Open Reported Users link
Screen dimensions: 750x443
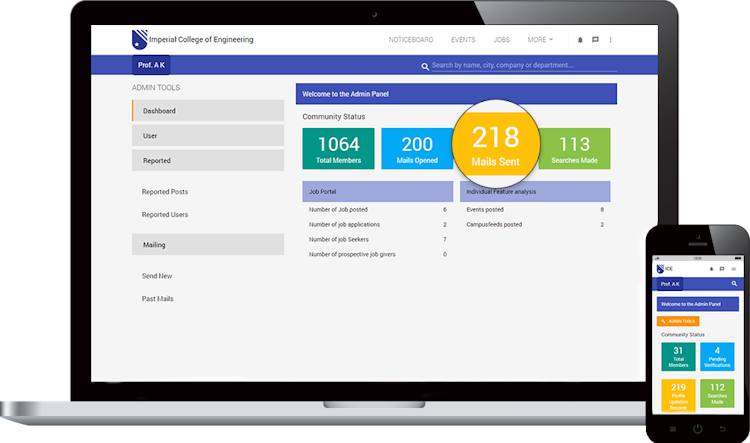coord(165,215)
